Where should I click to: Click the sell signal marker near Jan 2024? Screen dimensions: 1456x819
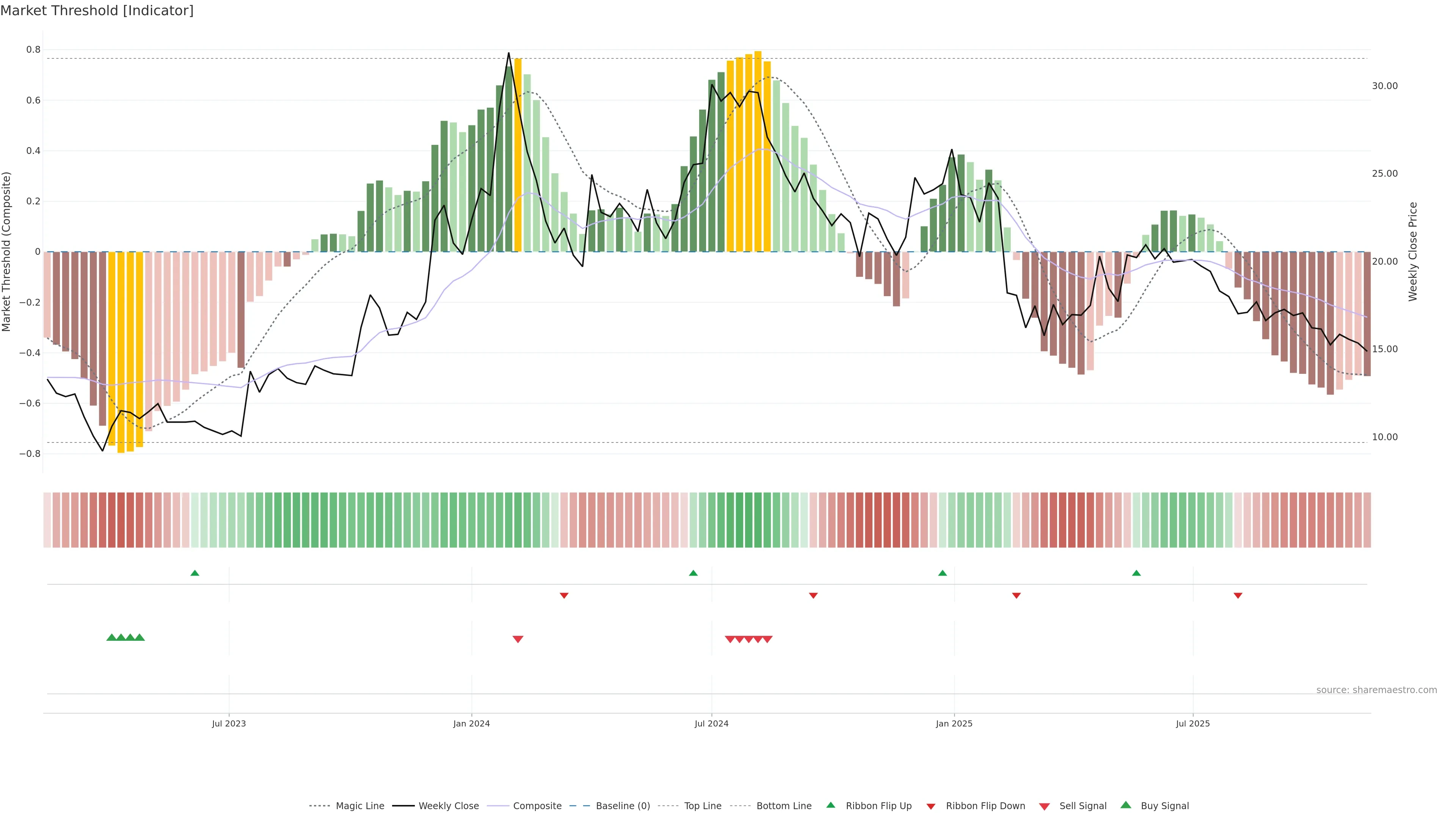click(x=518, y=639)
